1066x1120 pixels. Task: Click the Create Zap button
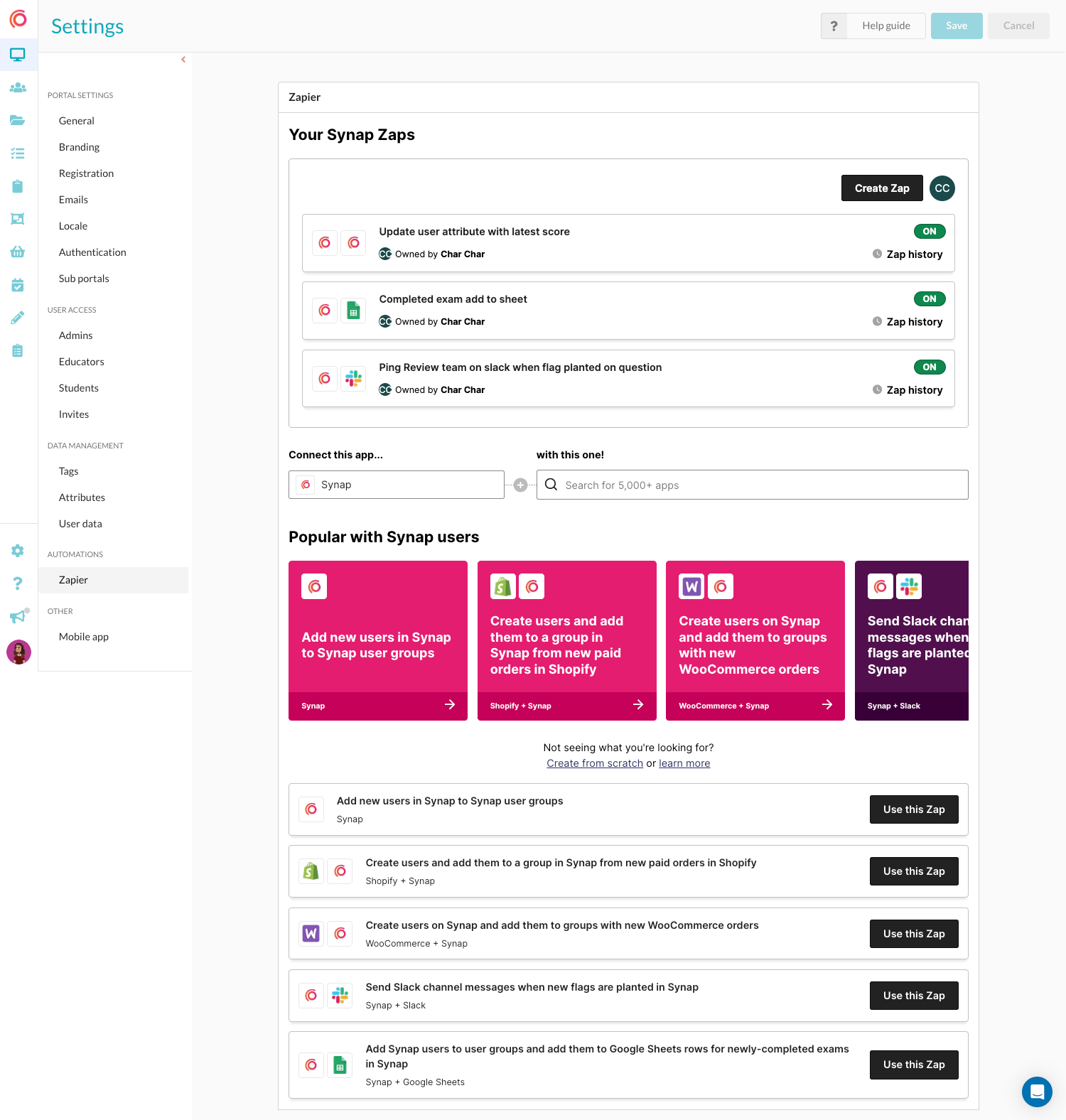[881, 188]
